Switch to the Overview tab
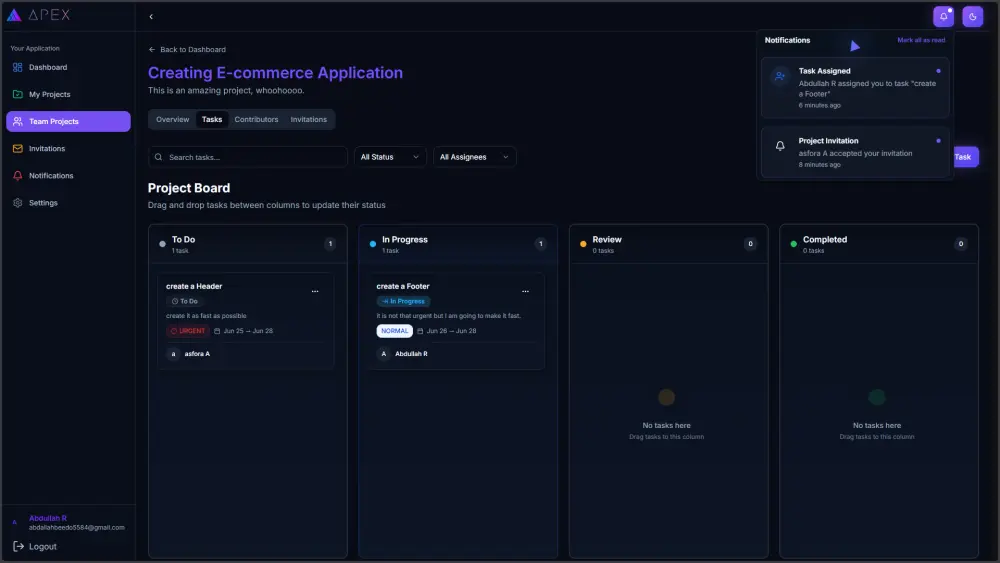 [x=173, y=119]
